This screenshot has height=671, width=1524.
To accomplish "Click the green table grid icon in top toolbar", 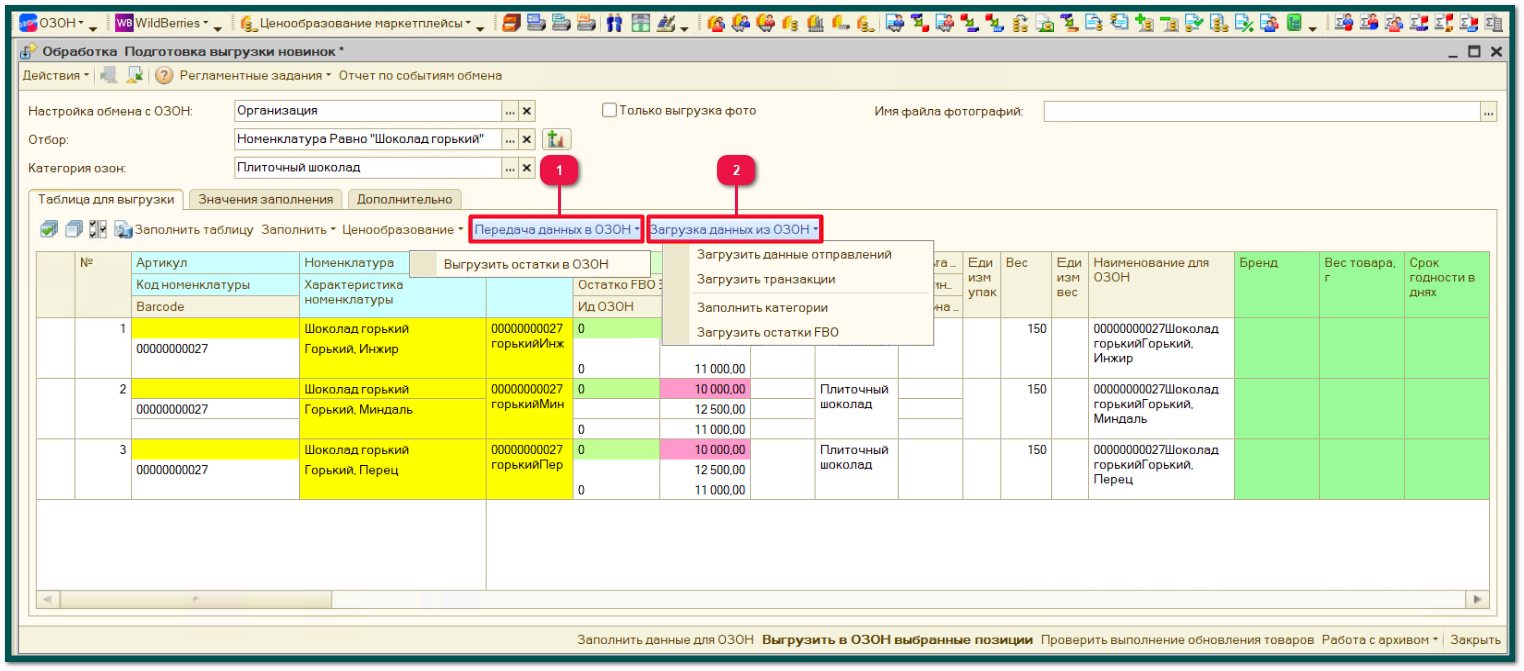I will [x=639, y=23].
